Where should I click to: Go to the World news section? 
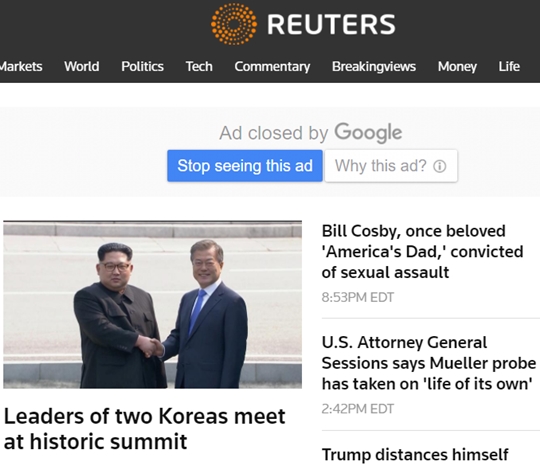[x=82, y=66]
